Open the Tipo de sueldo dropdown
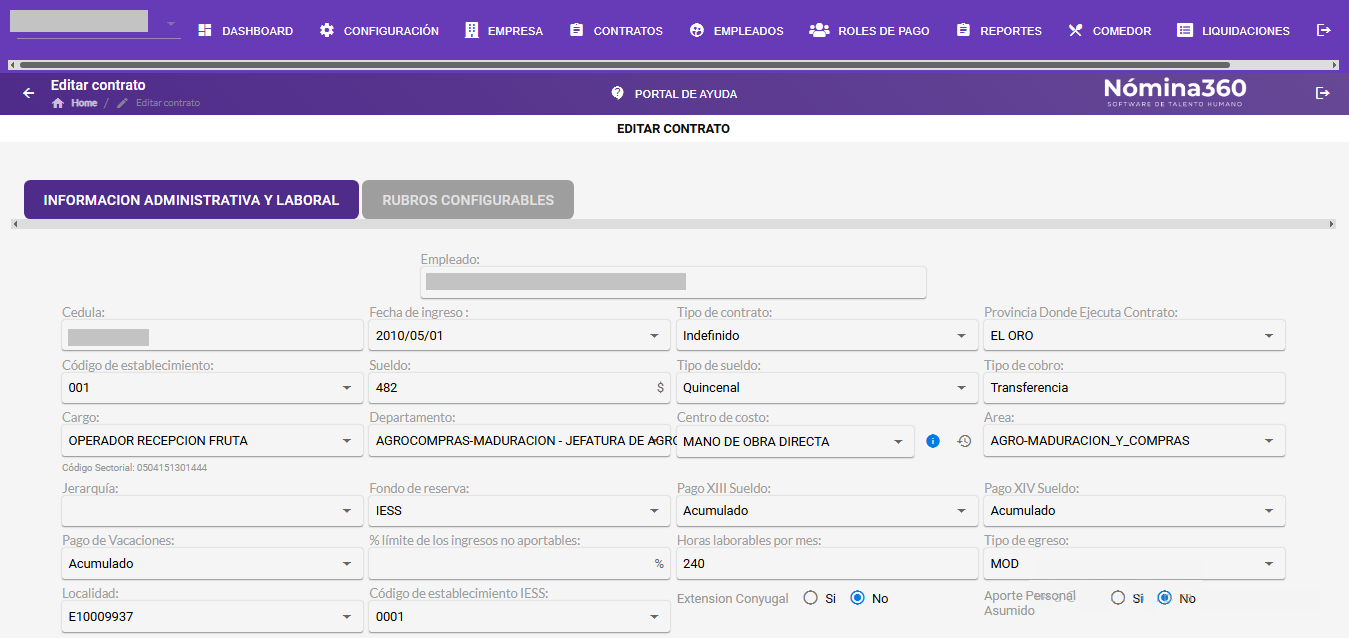This screenshot has width=1349, height=638. (x=962, y=388)
